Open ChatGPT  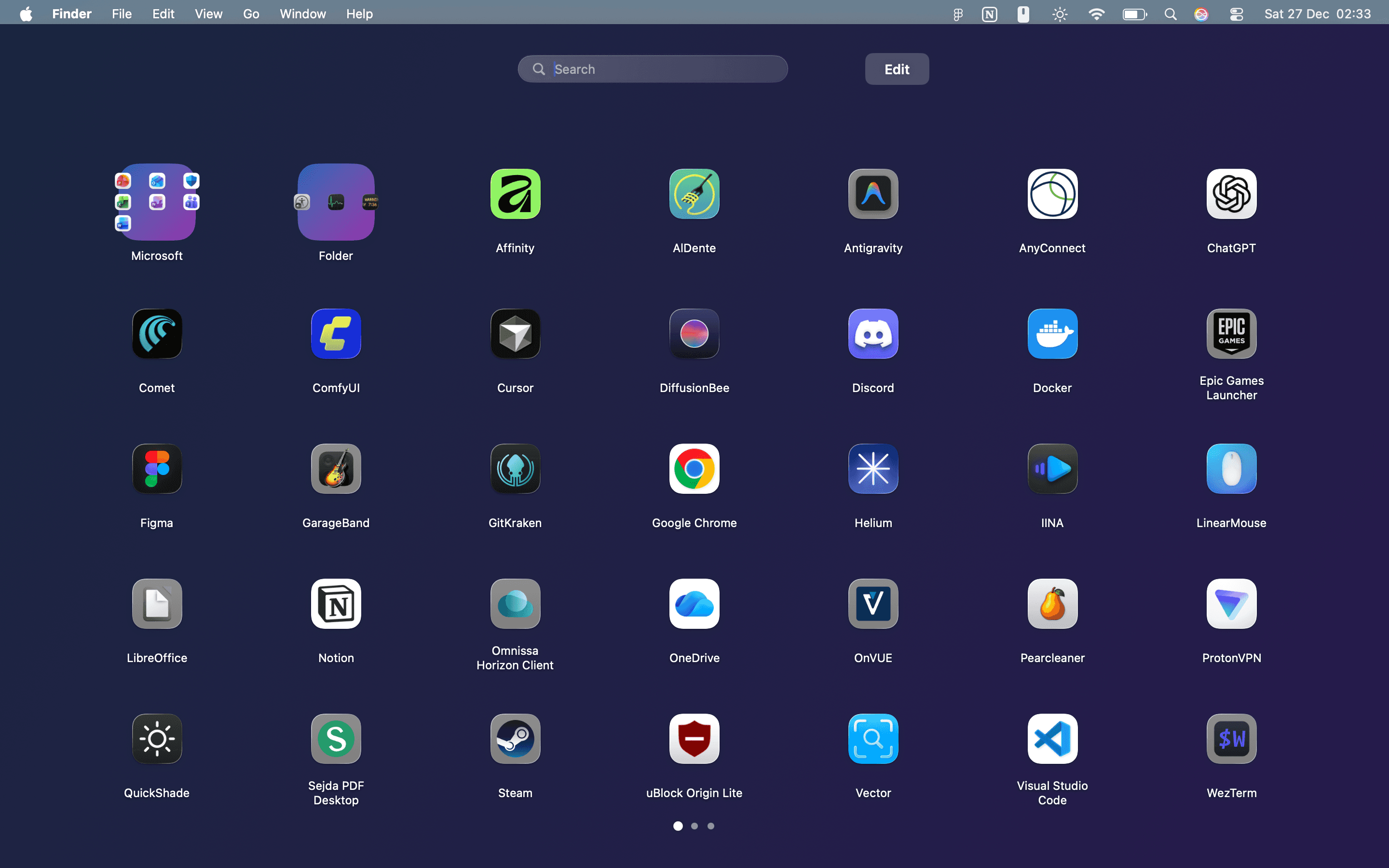1231,194
